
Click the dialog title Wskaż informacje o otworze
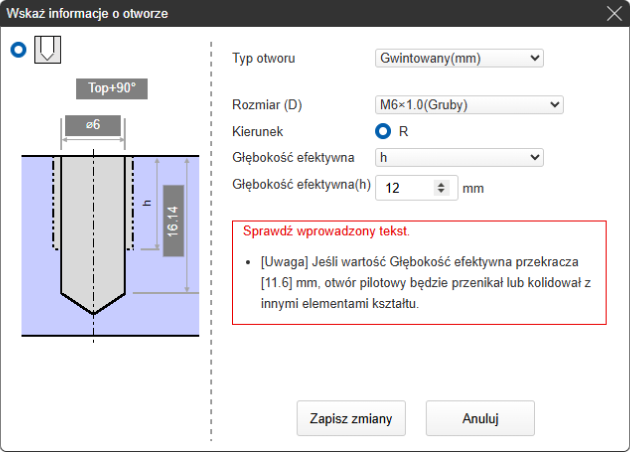(x=88, y=14)
